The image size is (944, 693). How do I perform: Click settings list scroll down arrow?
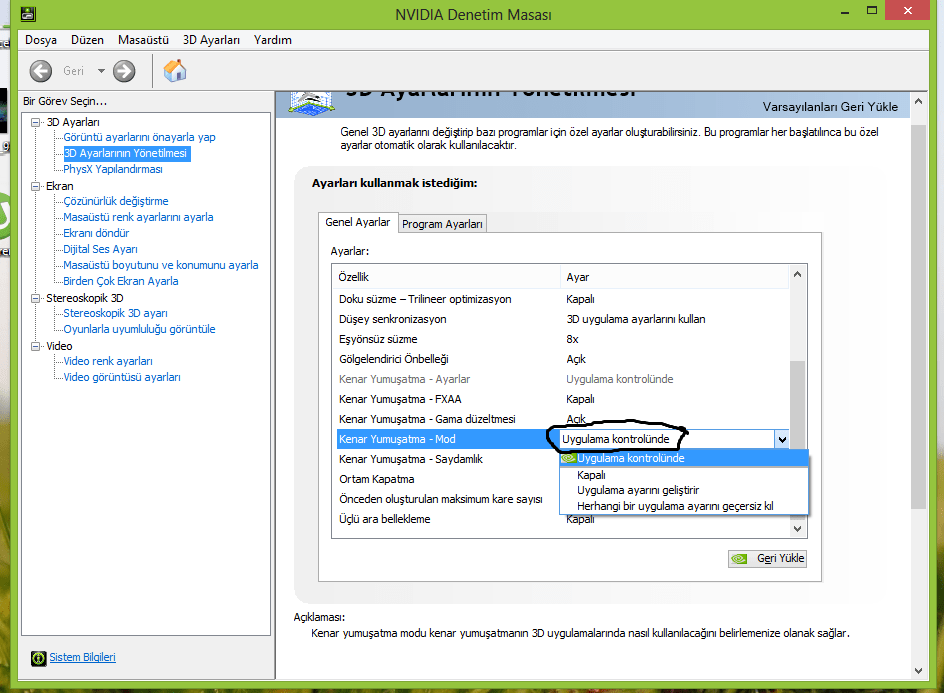click(x=798, y=529)
